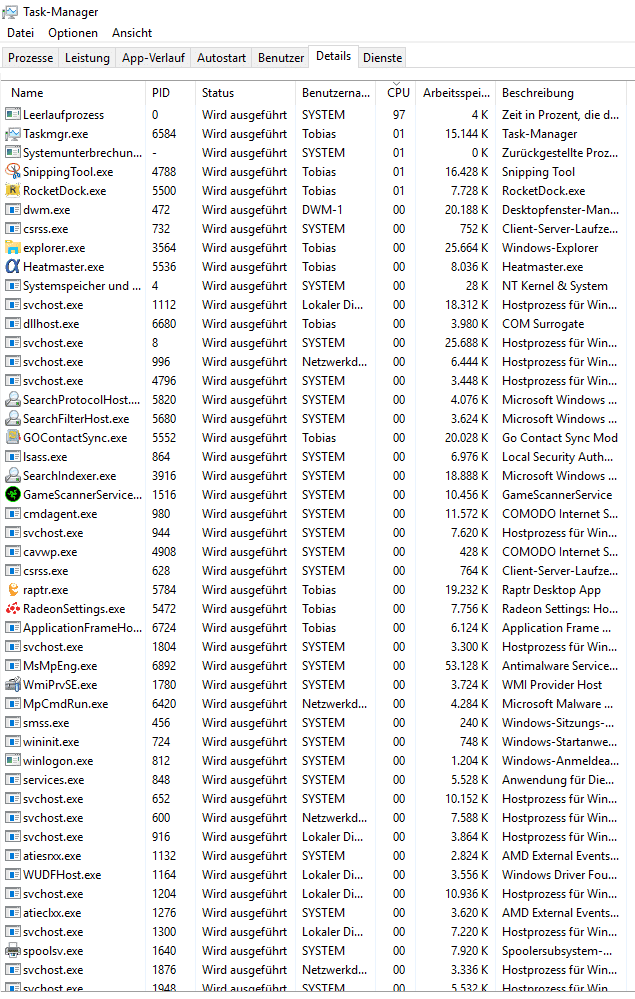Click the CPU value 97
The width and height of the screenshot is (635, 999).
(x=399, y=115)
